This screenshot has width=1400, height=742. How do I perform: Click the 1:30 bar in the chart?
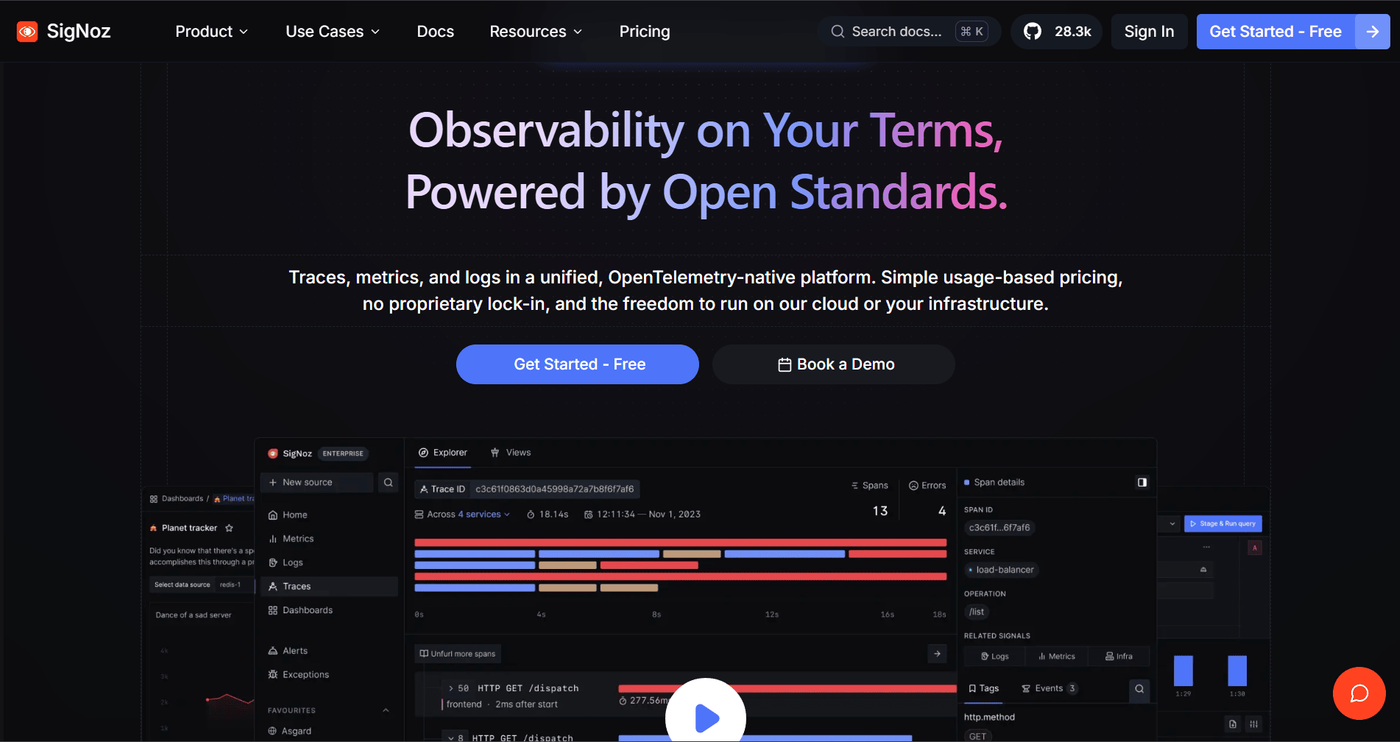1237,670
